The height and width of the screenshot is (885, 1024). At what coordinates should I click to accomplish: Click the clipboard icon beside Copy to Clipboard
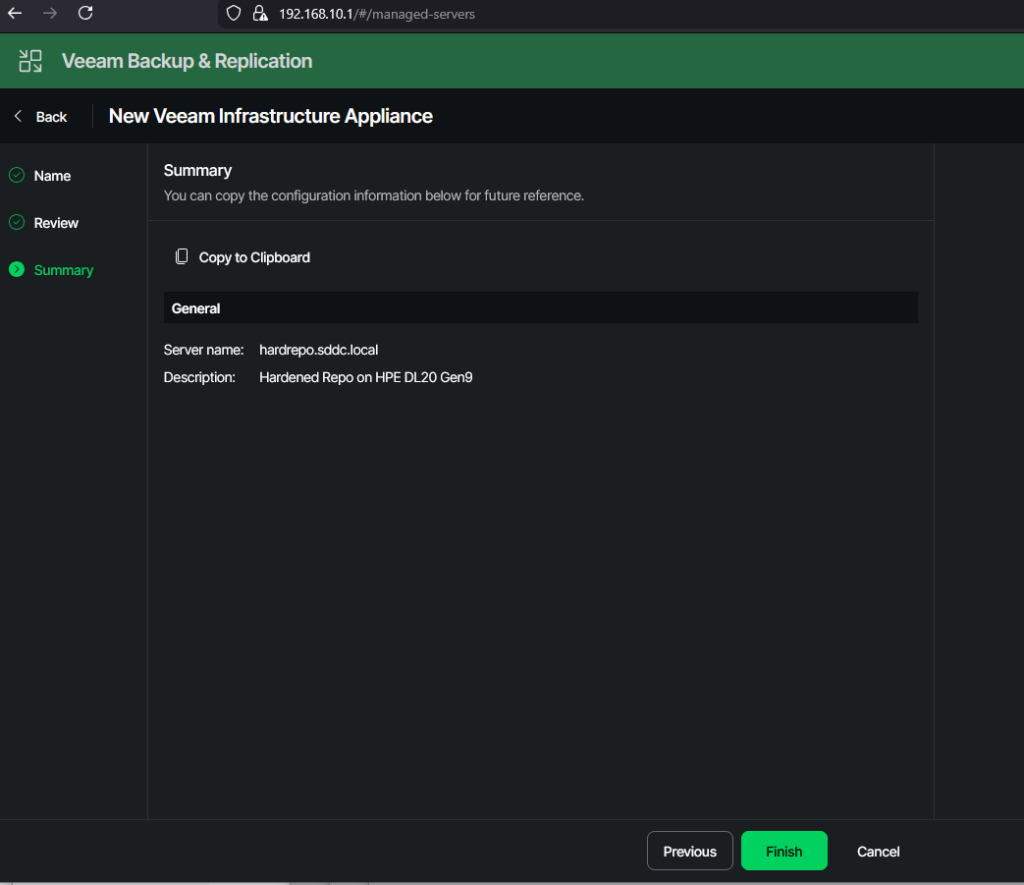(181, 257)
